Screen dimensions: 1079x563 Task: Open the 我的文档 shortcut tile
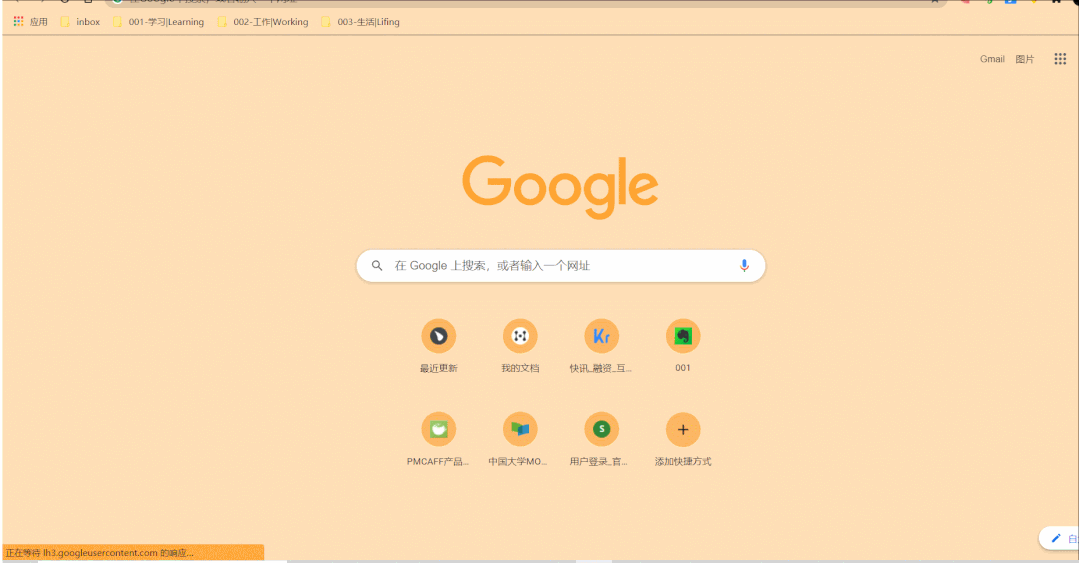tap(520, 346)
